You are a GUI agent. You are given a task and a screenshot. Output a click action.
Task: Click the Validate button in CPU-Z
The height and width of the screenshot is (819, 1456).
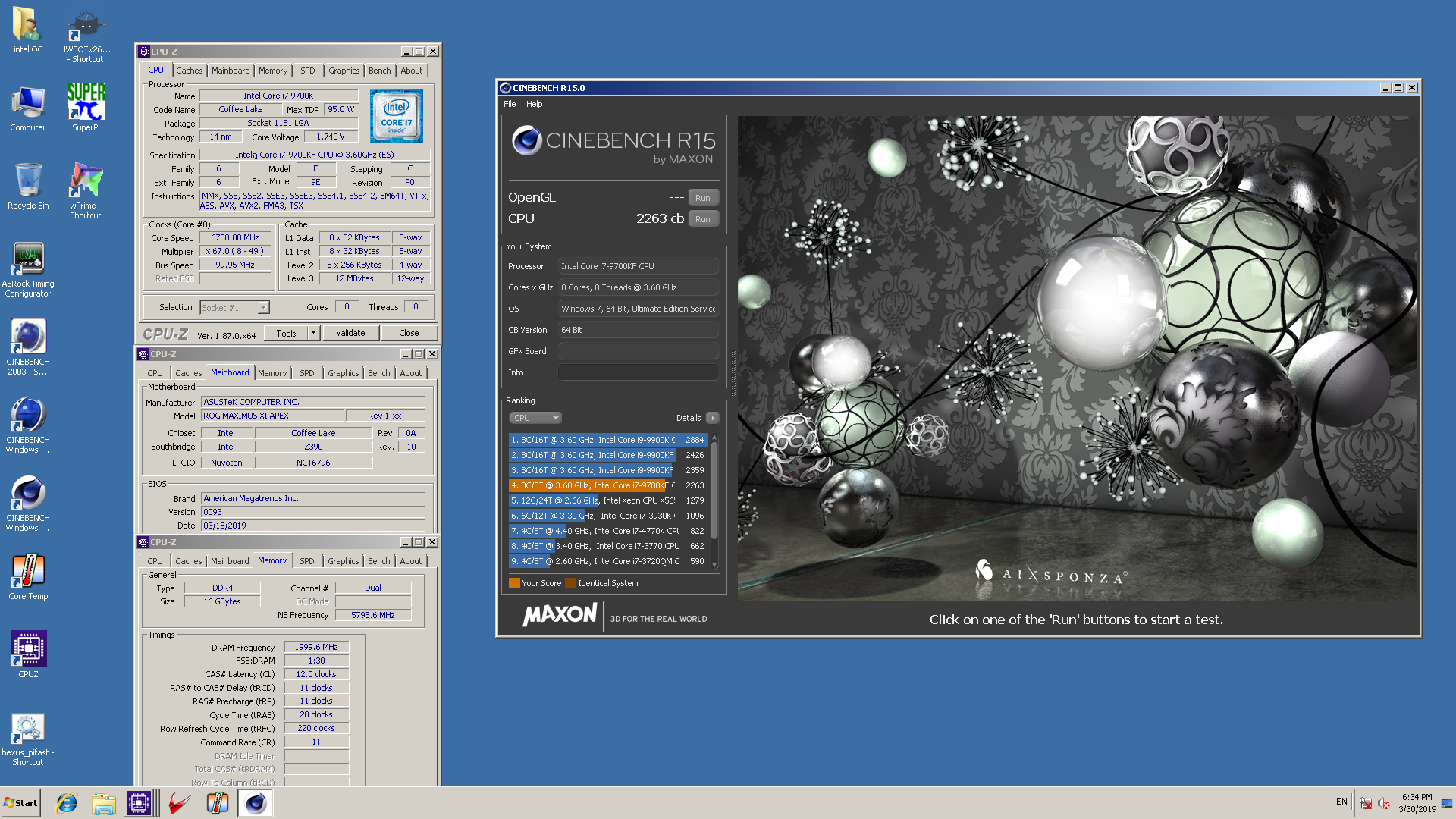[x=350, y=333]
